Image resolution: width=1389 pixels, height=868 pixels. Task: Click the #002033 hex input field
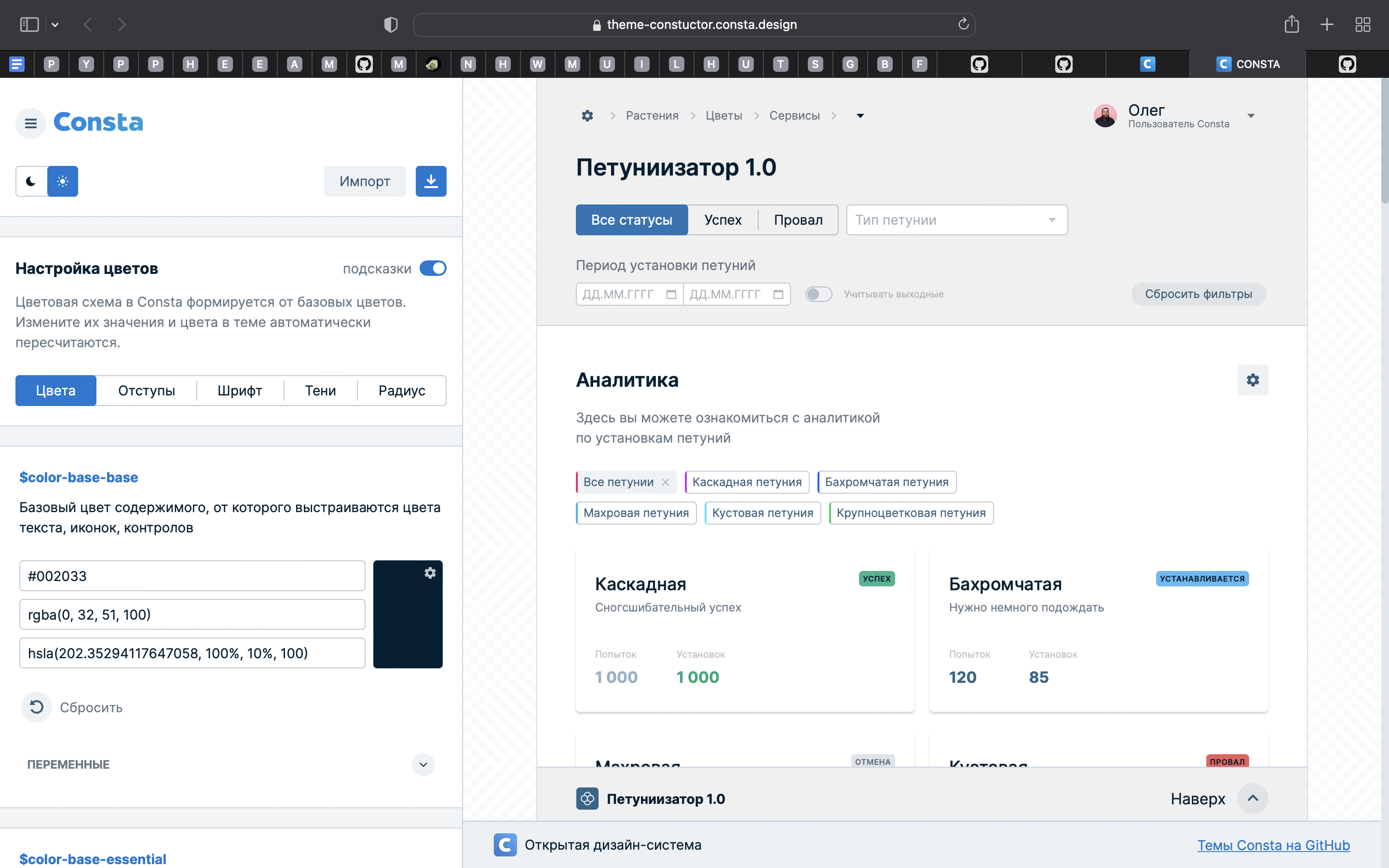[x=191, y=576]
